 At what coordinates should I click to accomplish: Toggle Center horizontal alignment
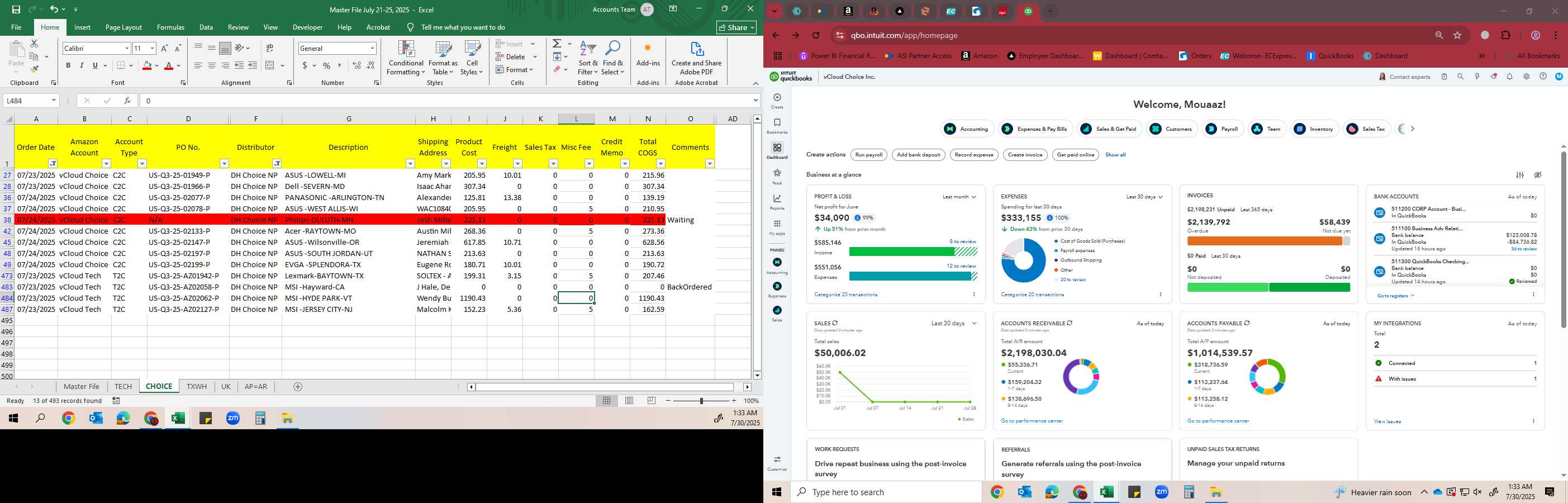click(212, 65)
